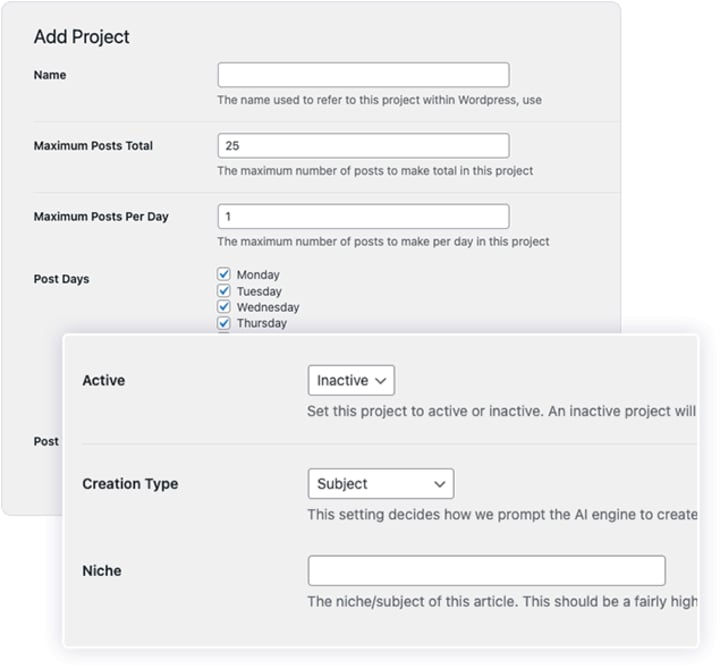Click into the Niche input box
This screenshot has height=669, width=720.
coord(486,571)
